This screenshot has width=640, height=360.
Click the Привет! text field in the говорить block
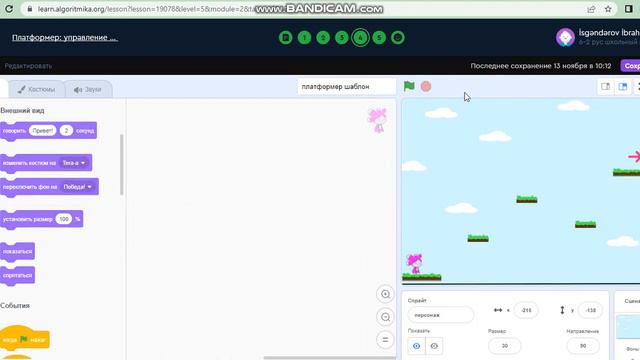[x=42, y=131]
